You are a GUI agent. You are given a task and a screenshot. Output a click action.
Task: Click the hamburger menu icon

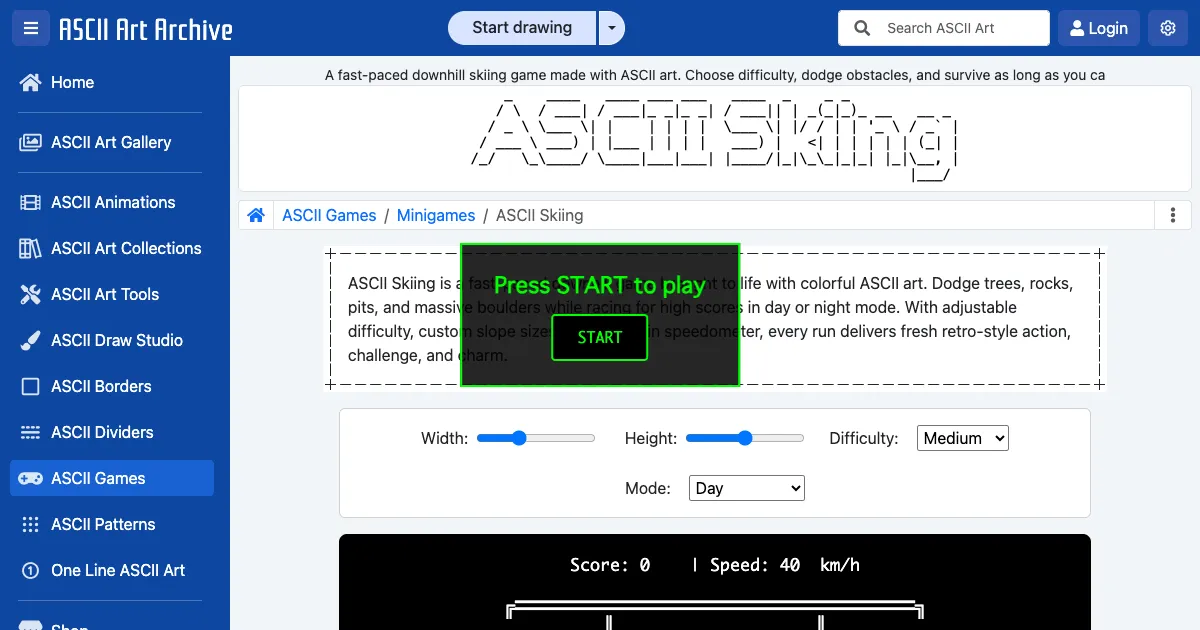coord(31,28)
